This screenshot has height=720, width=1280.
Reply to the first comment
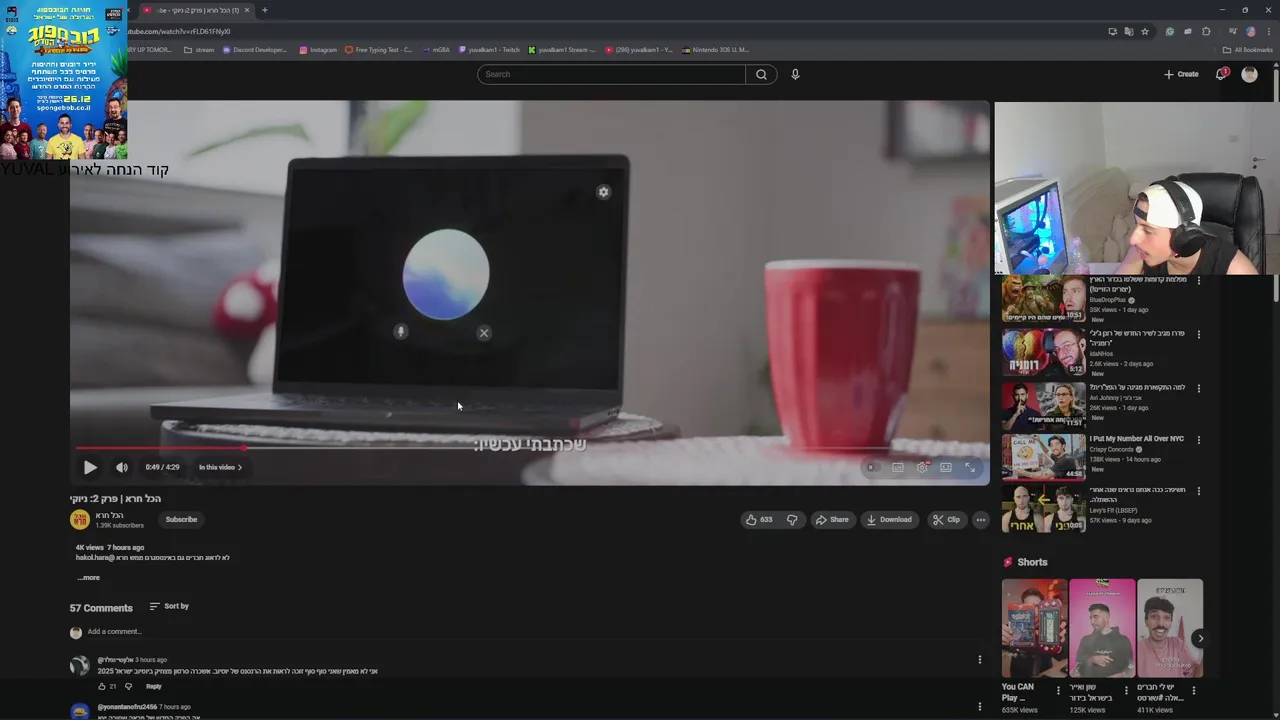[153, 686]
